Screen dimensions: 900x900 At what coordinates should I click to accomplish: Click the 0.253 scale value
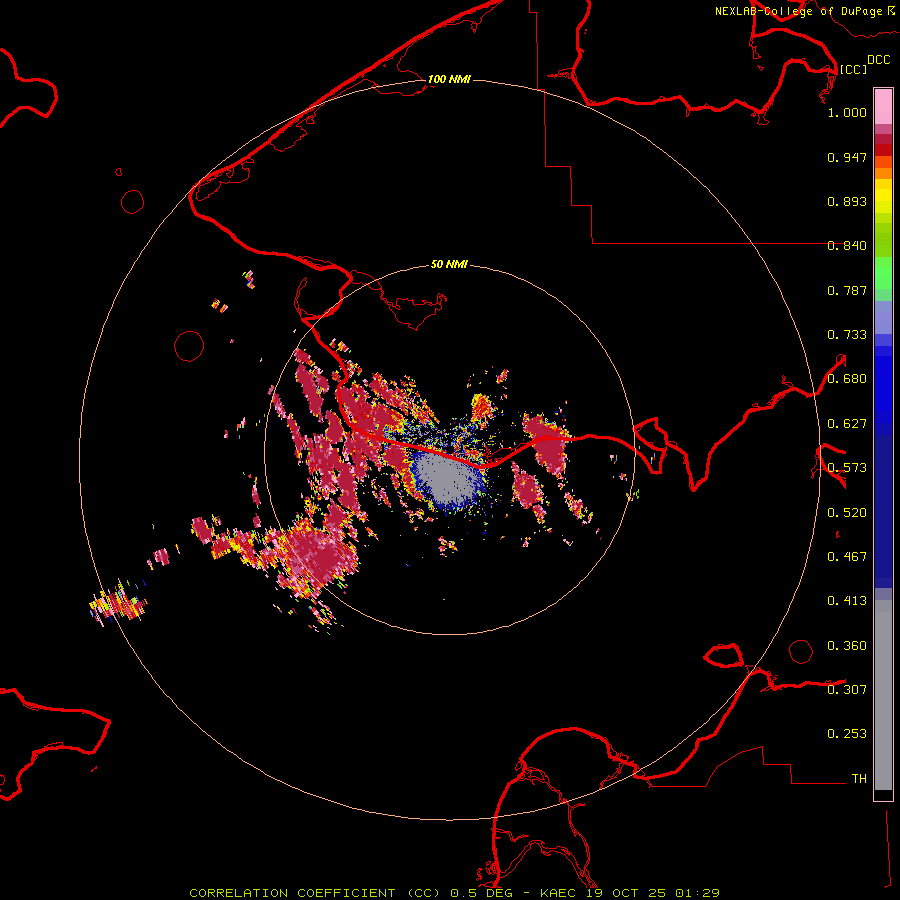pyautogui.click(x=847, y=734)
